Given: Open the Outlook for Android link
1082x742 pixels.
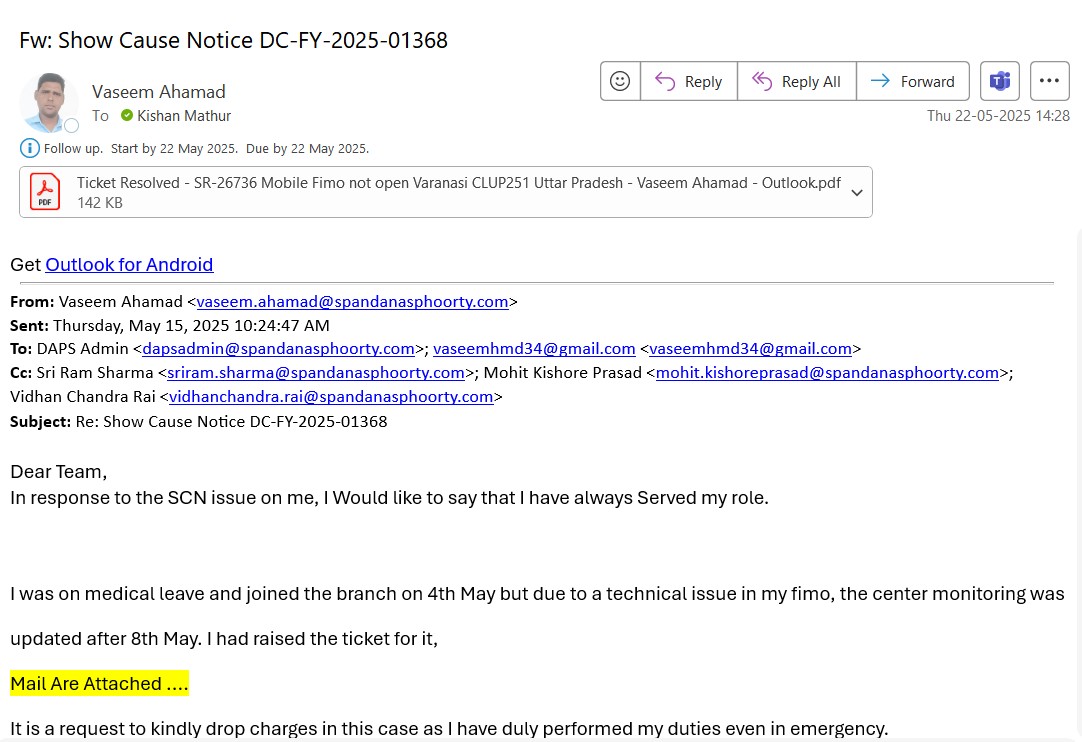Looking at the screenshot, I should click(x=129, y=265).
